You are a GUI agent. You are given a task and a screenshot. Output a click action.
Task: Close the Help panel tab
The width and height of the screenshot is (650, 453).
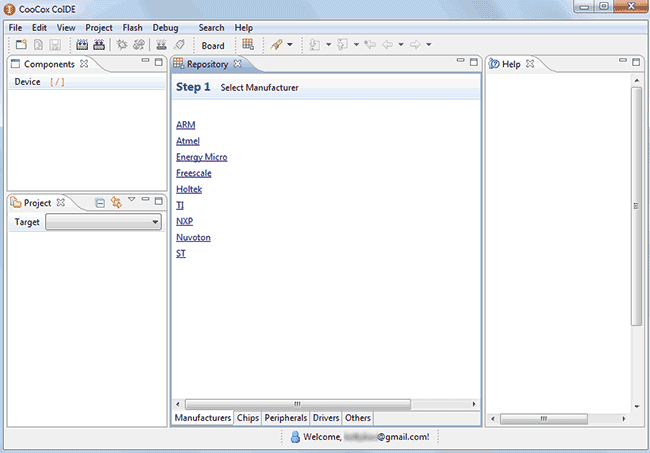click(x=530, y=64)
